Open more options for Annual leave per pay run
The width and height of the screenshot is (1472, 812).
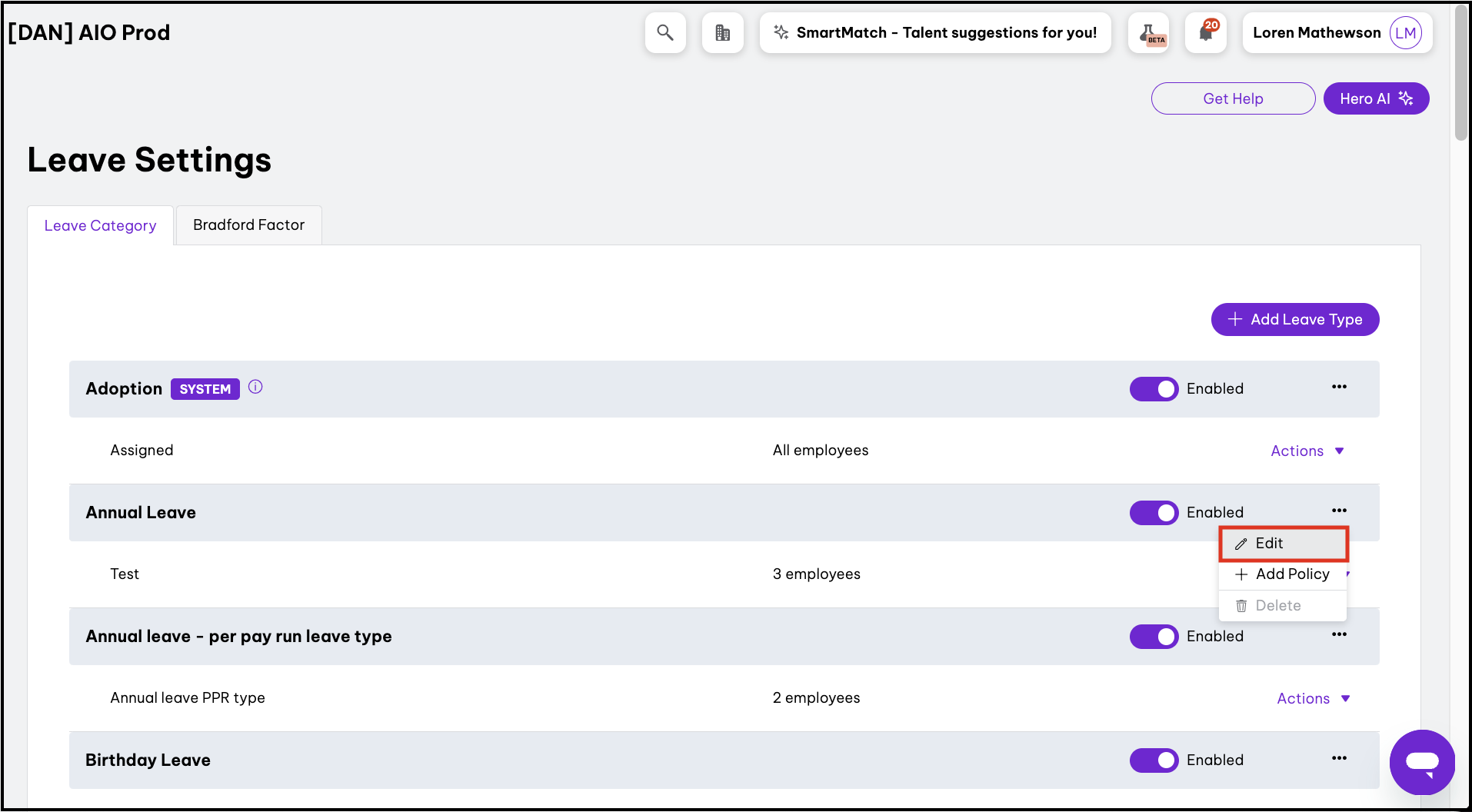point(1339,635)
